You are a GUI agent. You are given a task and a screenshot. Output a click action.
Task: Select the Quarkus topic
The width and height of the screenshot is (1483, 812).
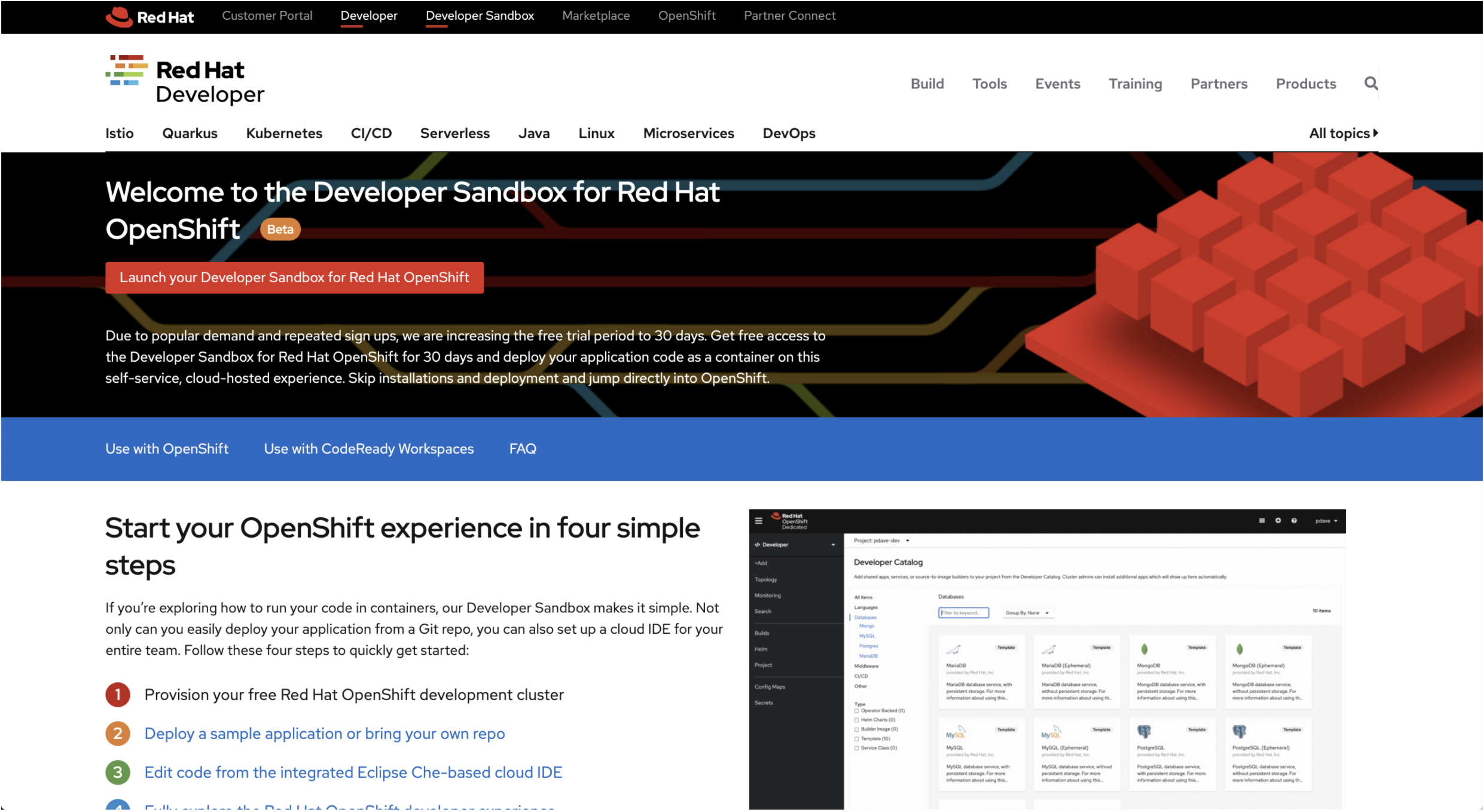[190, 133]
